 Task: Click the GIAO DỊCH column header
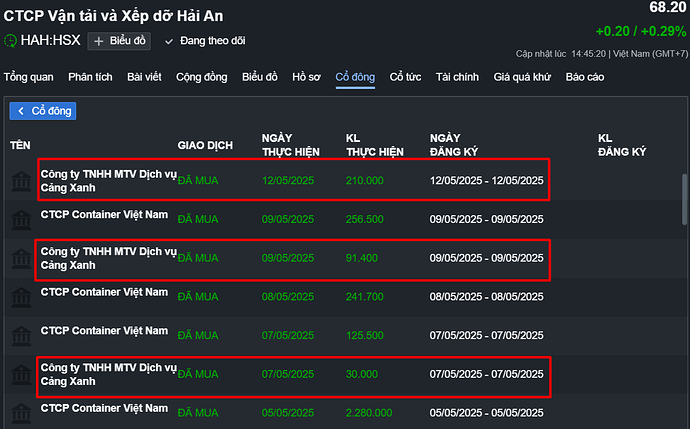point(205,145)
